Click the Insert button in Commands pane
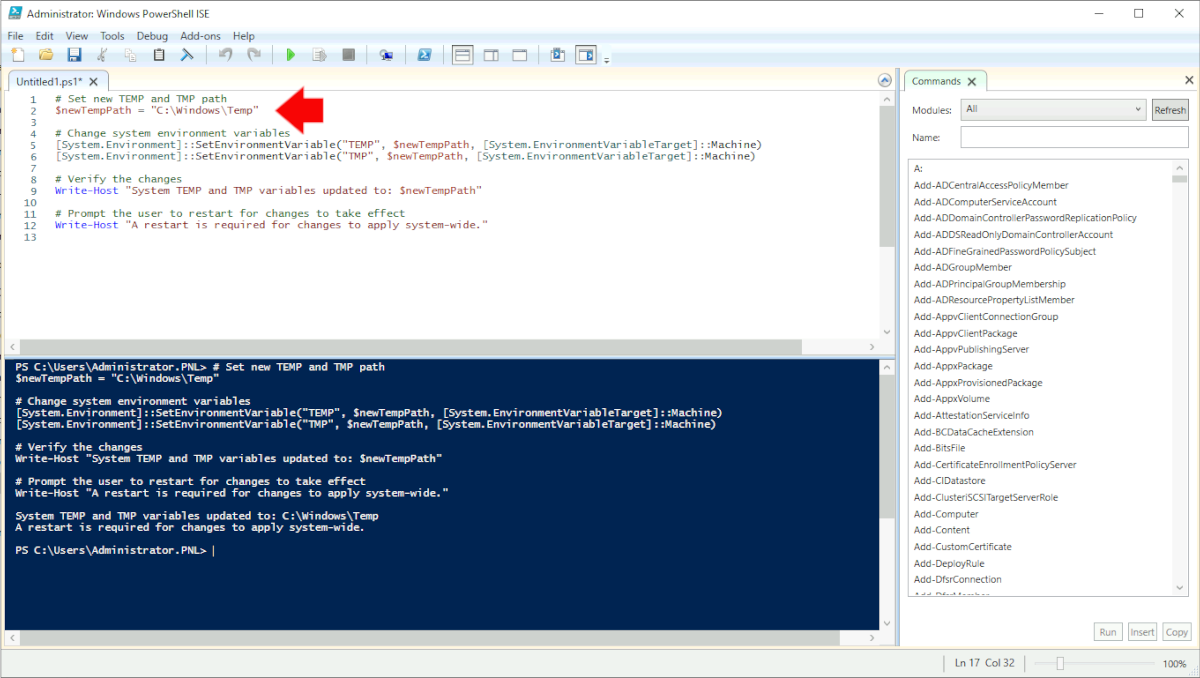This screenshot has width=1200, height=678. (x=1142, y=632)
